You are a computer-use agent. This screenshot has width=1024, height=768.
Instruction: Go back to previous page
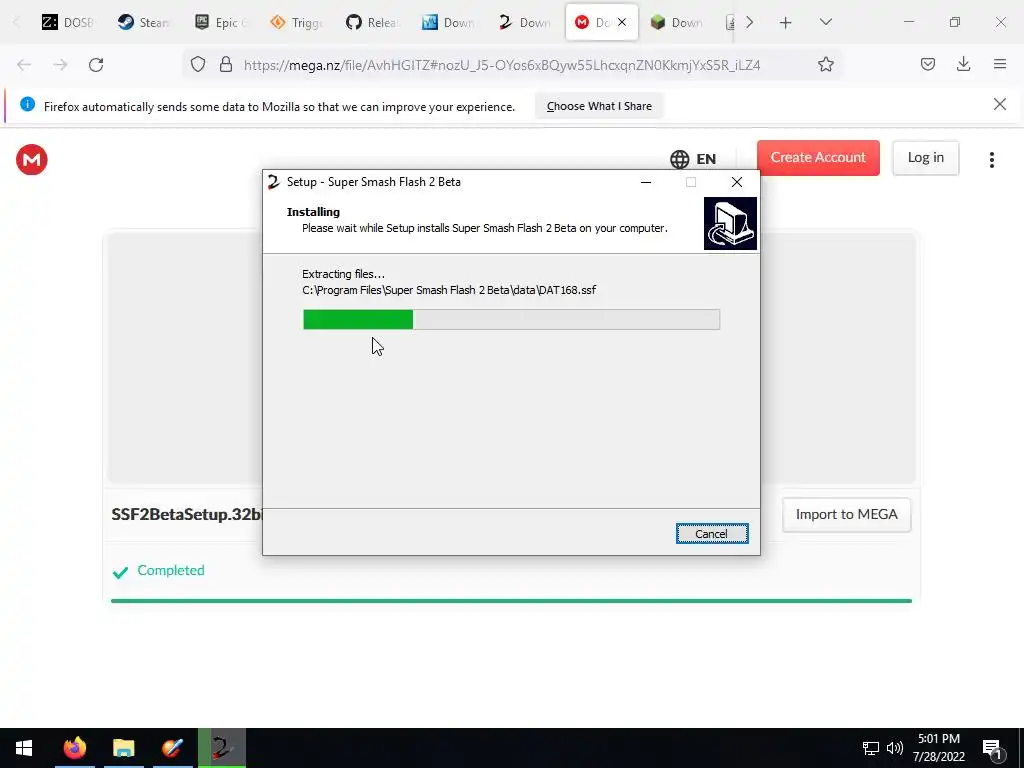click(24, 65)
